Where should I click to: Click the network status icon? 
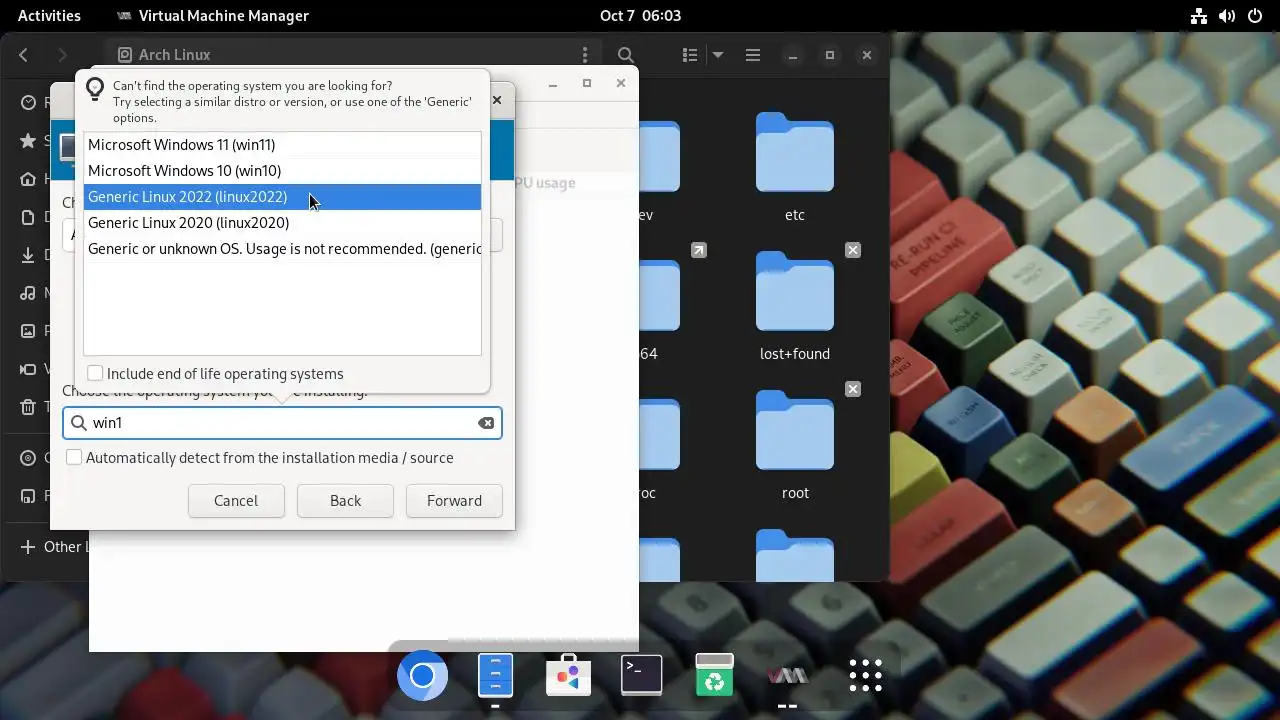[x=1199, y=16]
